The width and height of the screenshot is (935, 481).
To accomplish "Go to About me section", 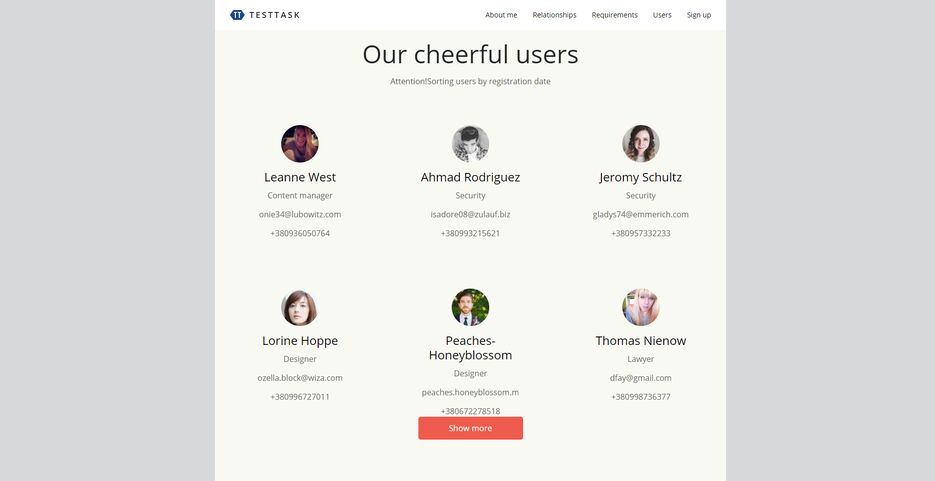I will tap(501, 15).
